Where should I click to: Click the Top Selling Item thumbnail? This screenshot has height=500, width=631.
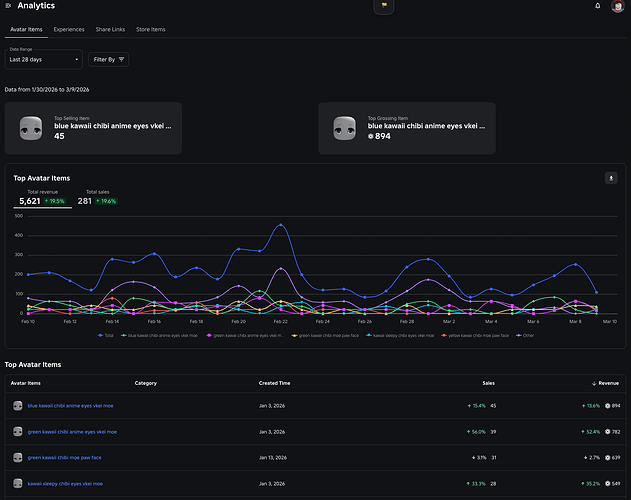(31, 128)
